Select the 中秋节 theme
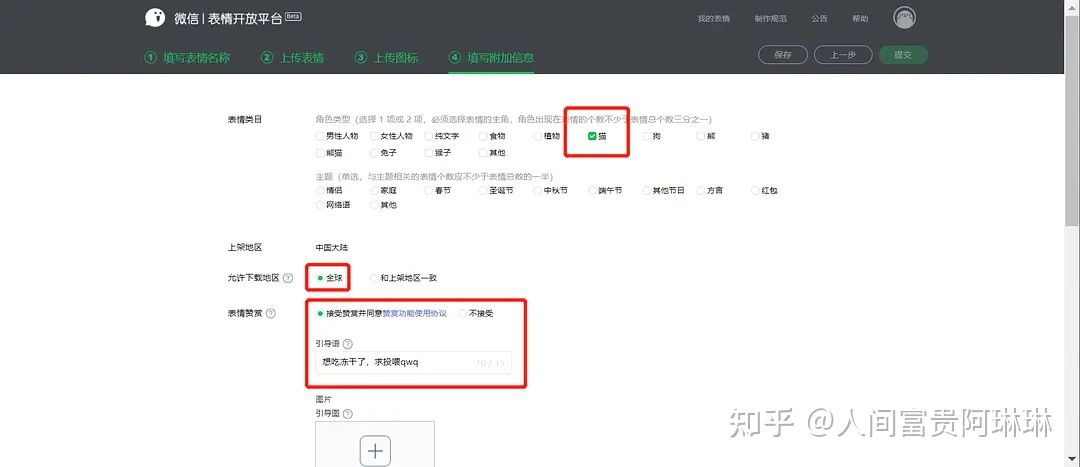 click(x=538, y=190)
